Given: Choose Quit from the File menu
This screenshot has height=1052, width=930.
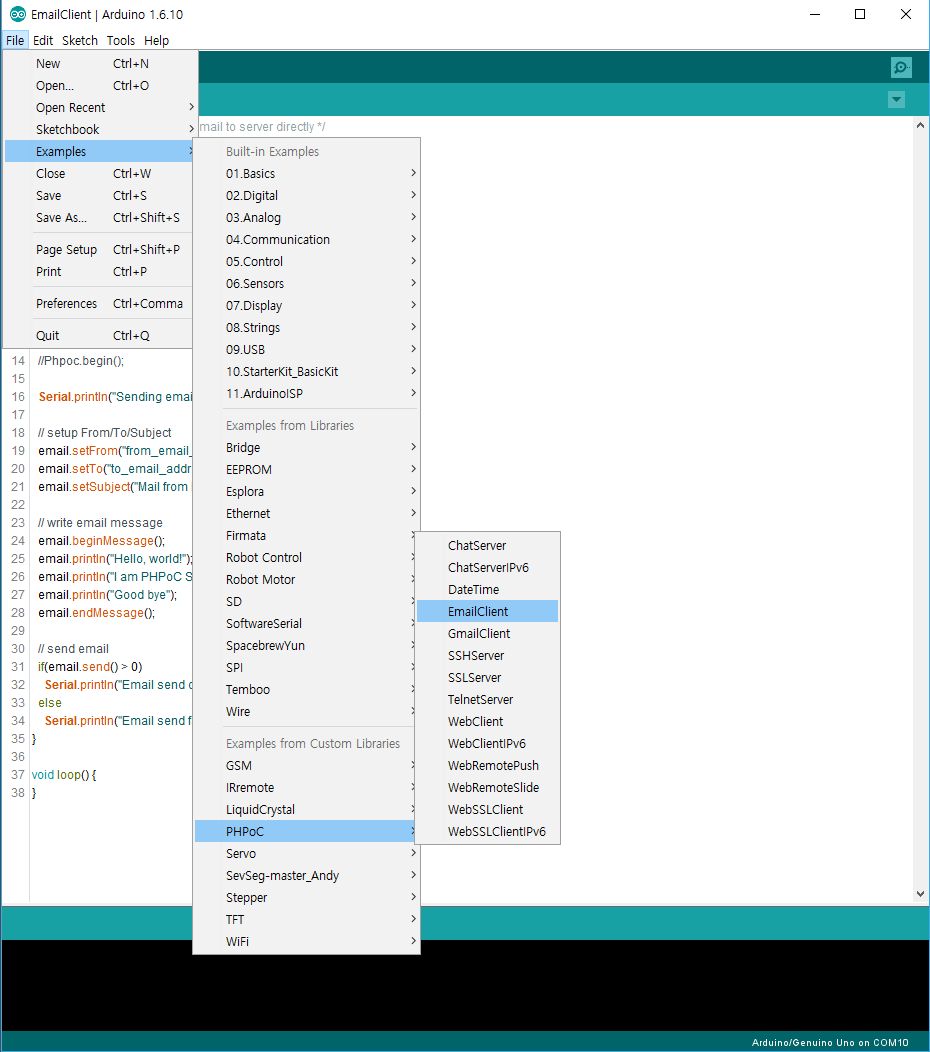Looking at the screenshot, I should coord(99,335).
